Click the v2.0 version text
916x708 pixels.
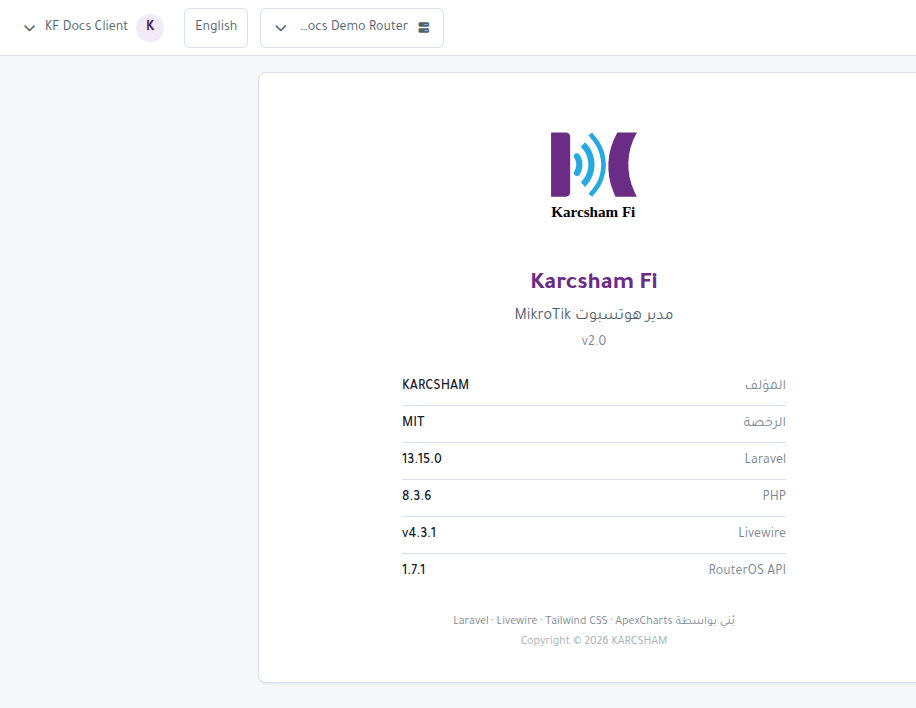(594, 341)
